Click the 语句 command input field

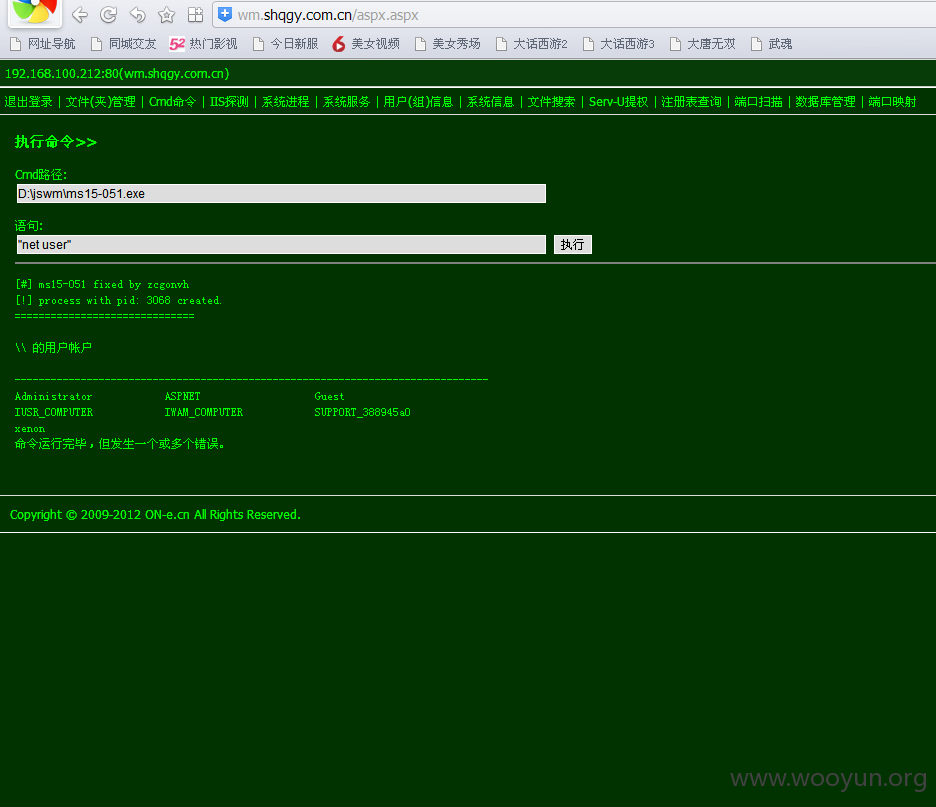pyautogui.click(x=281, y=244)
